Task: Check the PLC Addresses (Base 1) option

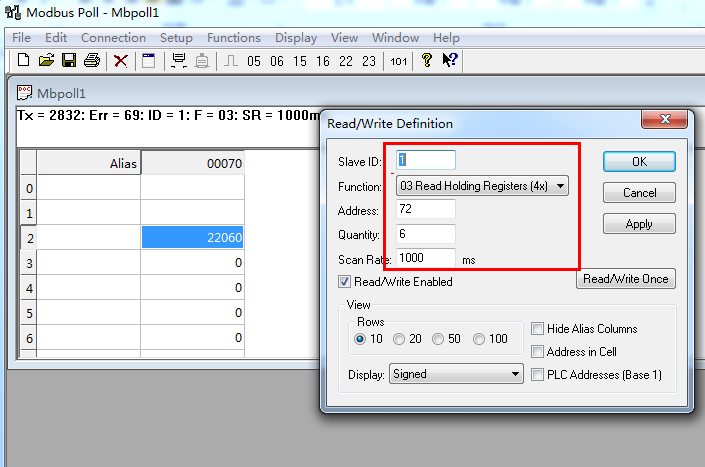Action: 538,375
